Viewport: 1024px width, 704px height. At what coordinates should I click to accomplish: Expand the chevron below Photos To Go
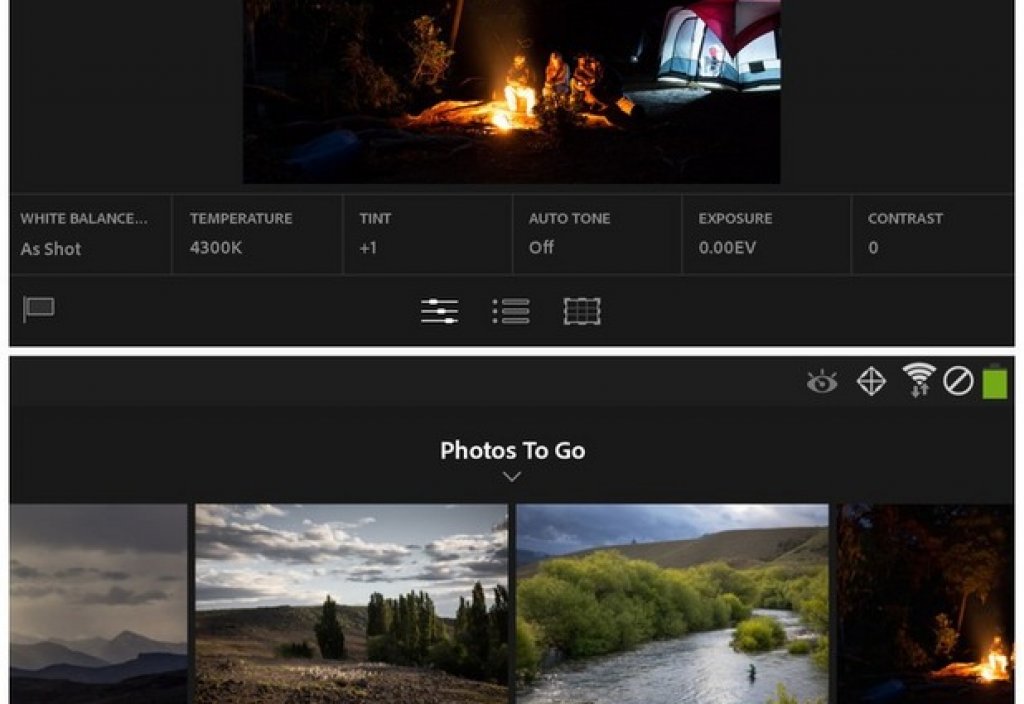(x=512, y=477)
